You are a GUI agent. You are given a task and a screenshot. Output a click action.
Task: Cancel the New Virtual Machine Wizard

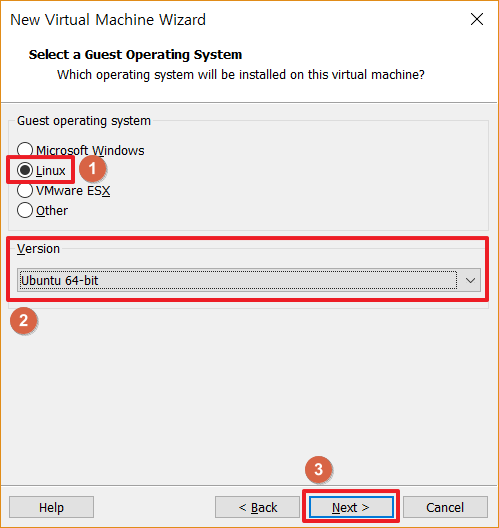(445, 507)
